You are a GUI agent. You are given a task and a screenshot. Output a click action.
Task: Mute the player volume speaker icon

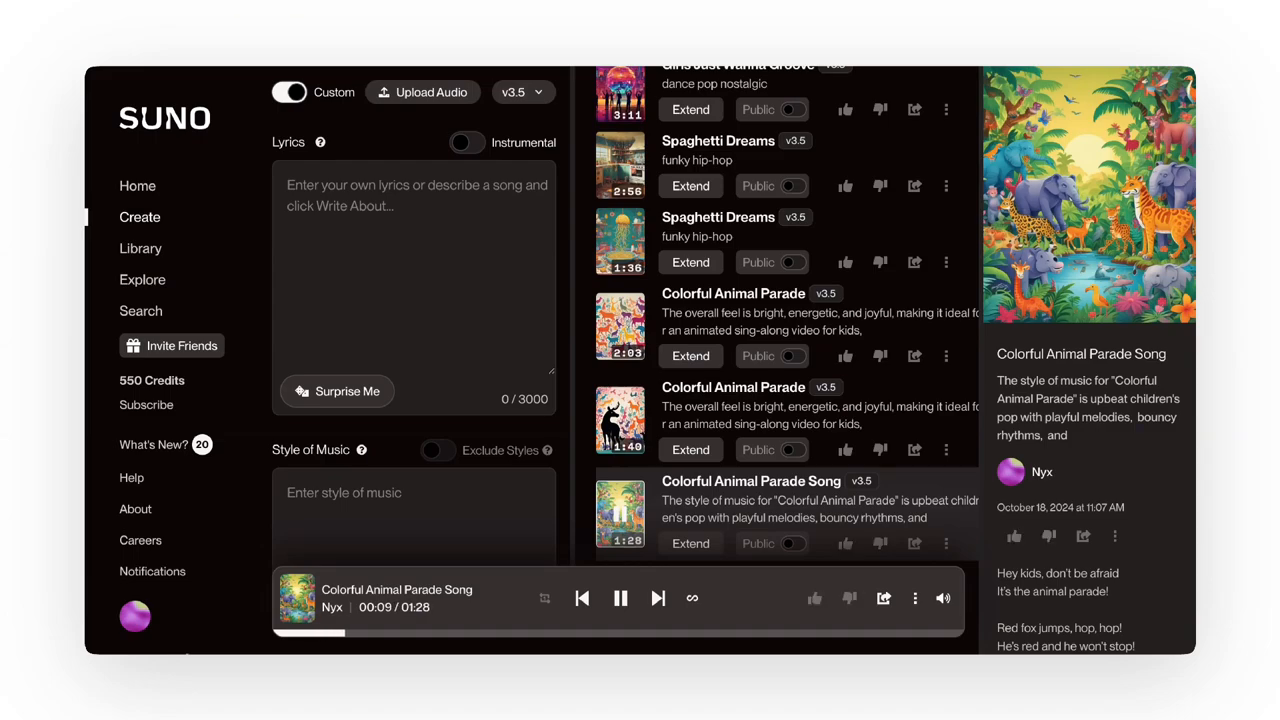943,598
